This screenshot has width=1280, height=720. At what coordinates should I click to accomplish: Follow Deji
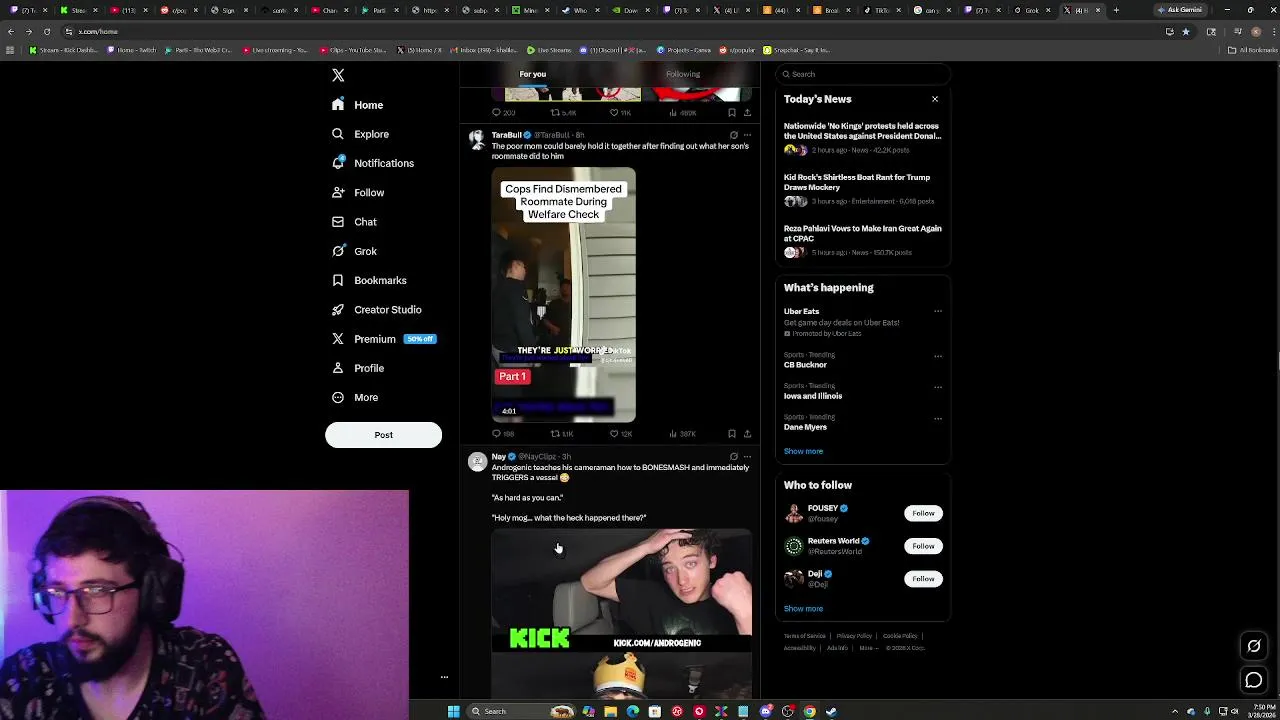coord(923,579)
